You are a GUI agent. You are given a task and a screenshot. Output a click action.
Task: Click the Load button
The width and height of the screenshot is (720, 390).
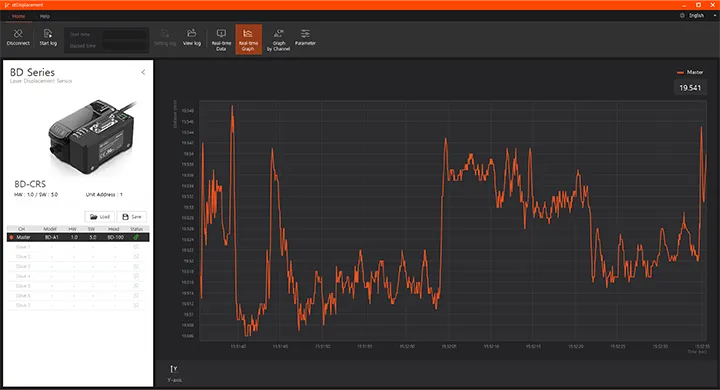pyautogui.click(x=100, y=216)
